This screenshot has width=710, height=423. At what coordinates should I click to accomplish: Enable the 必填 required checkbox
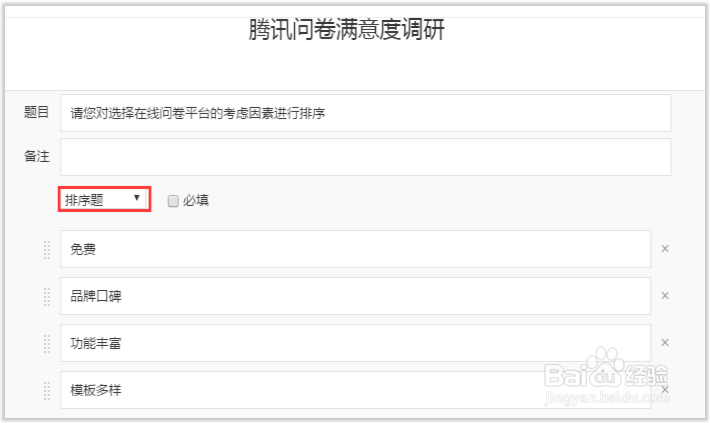[173, 201]
